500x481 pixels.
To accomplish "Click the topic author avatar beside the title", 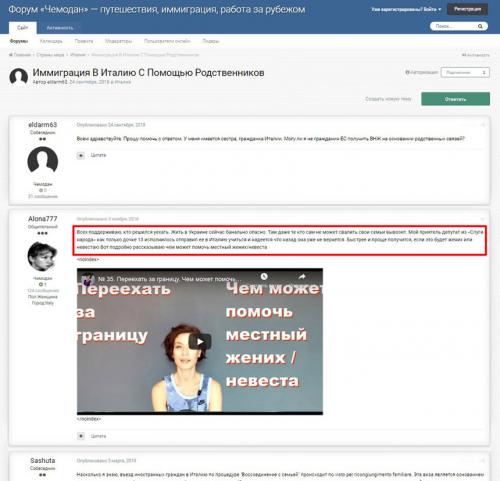I will click(x=19, y=77).
